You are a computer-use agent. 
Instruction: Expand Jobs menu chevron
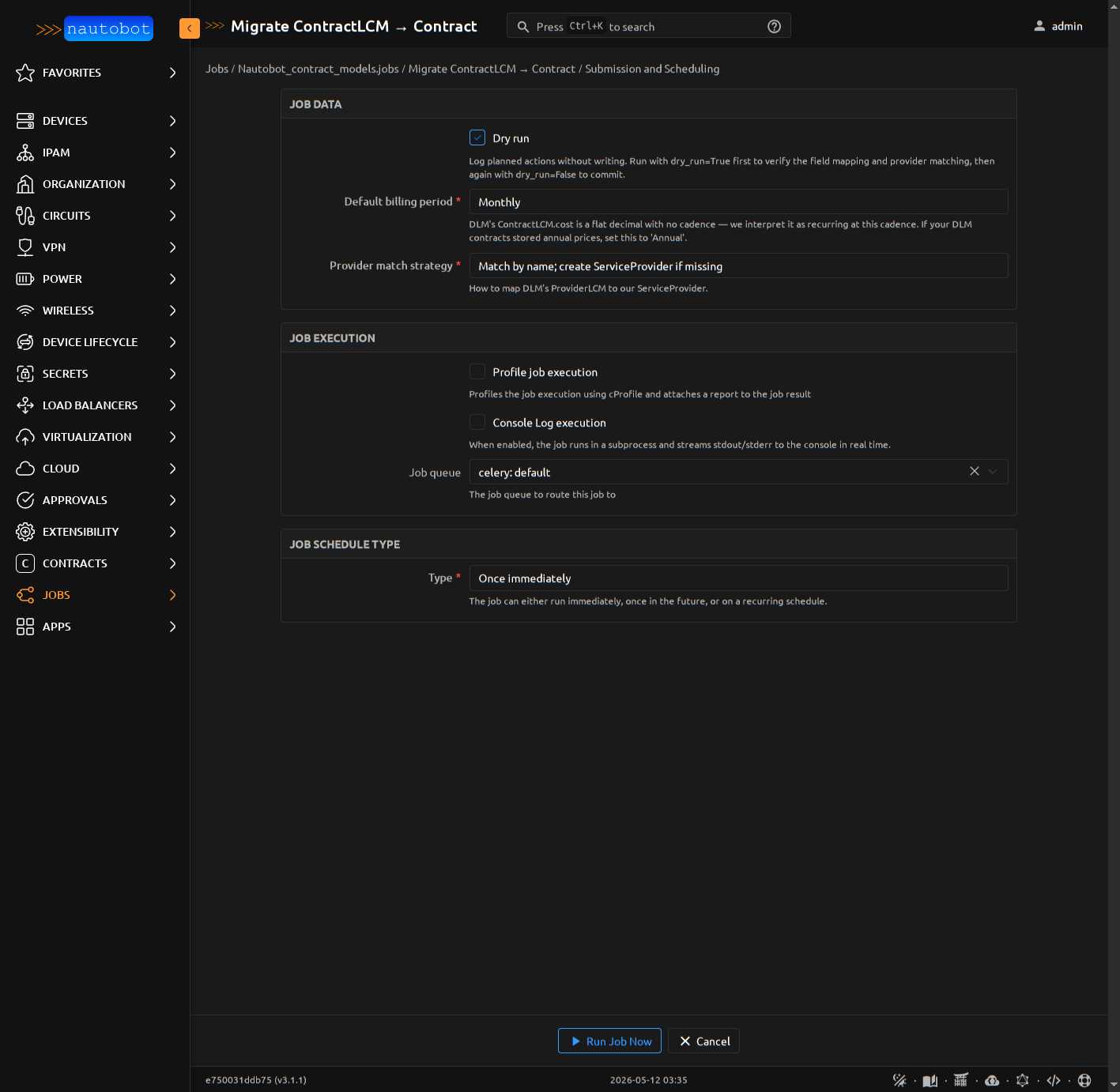172,595
